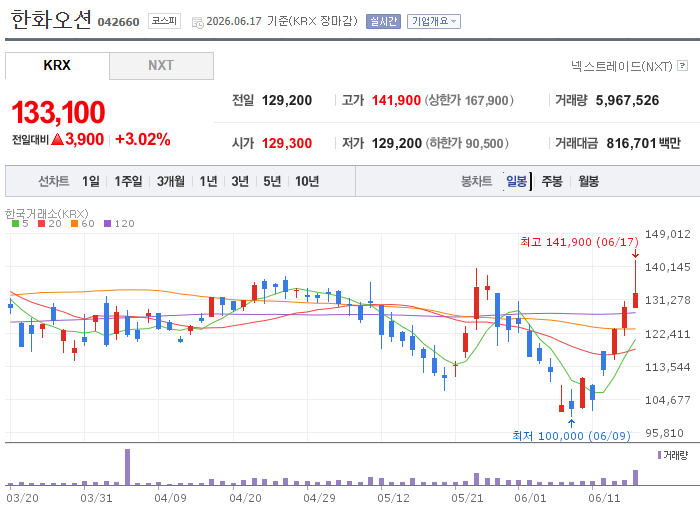Select the 월봉 monthly candle chart

pyautogui.click(x=588, y=181)
